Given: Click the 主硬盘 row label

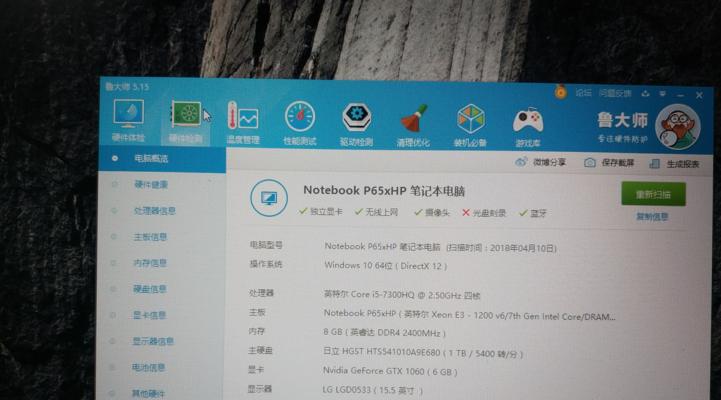Looking at the screenshot, I should click(260, 350).
